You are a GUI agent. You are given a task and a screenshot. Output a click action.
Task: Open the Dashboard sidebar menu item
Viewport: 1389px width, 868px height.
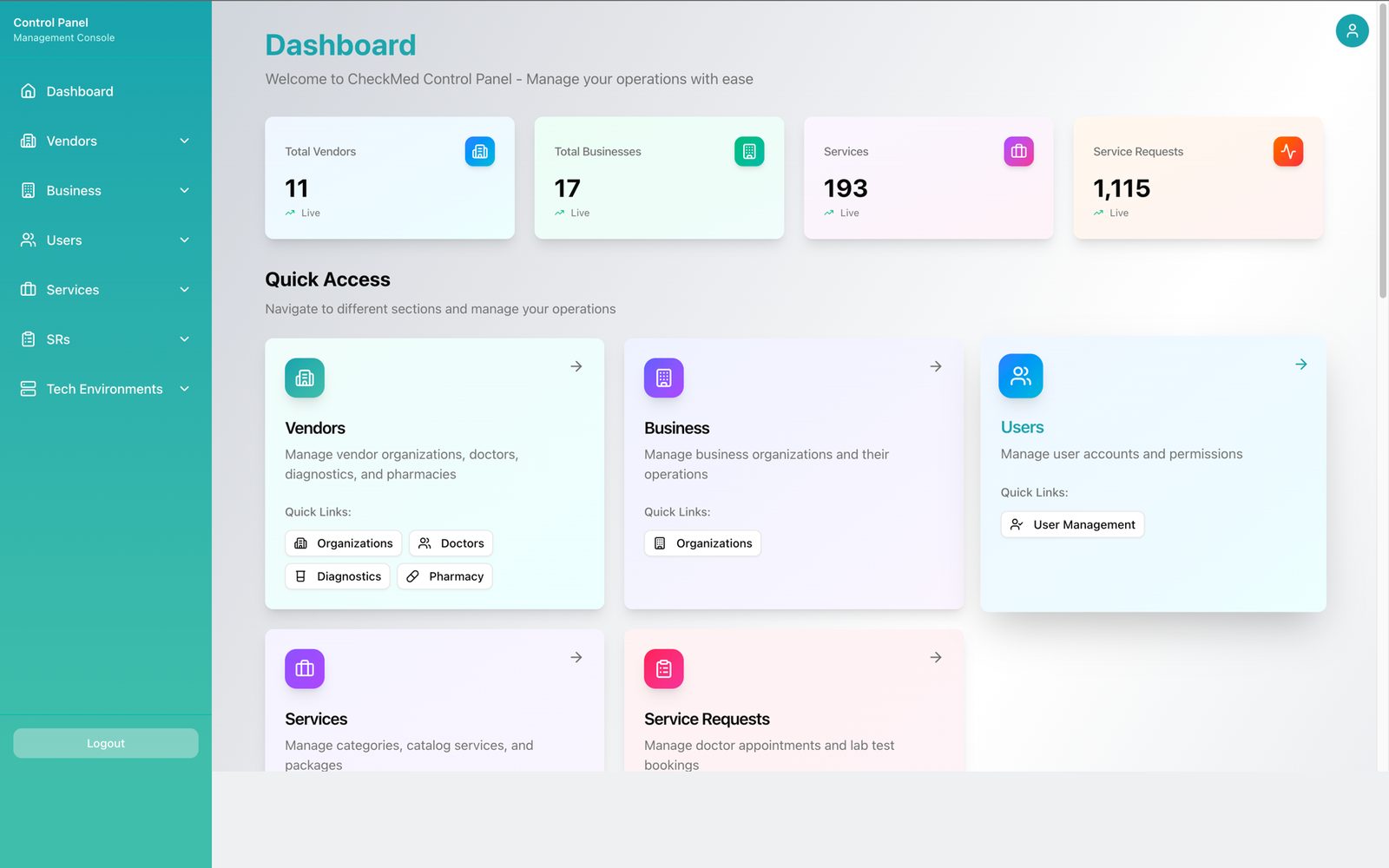point(106,91)
